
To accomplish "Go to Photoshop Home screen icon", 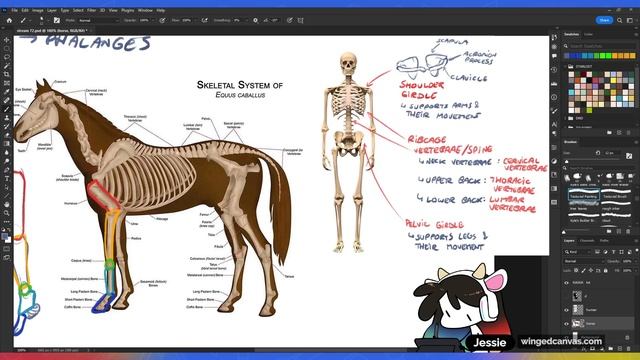I will pos(9,20).
